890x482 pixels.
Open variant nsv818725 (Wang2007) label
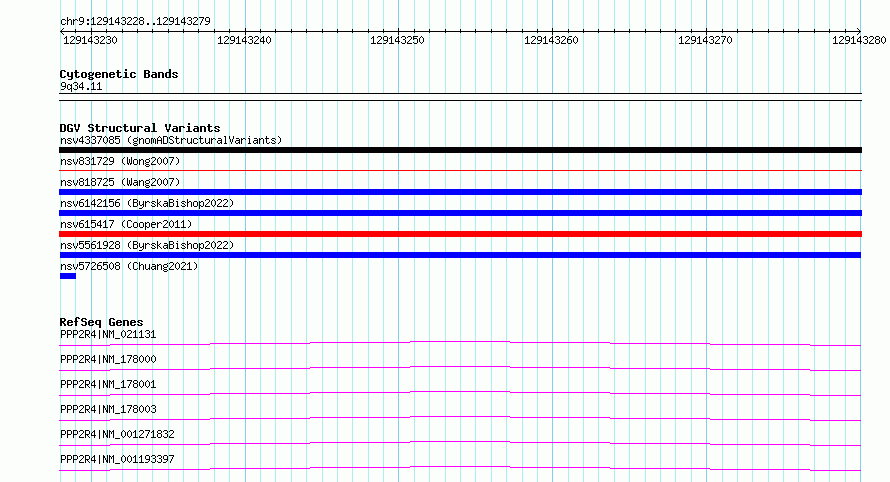click(x=120, y=182)
